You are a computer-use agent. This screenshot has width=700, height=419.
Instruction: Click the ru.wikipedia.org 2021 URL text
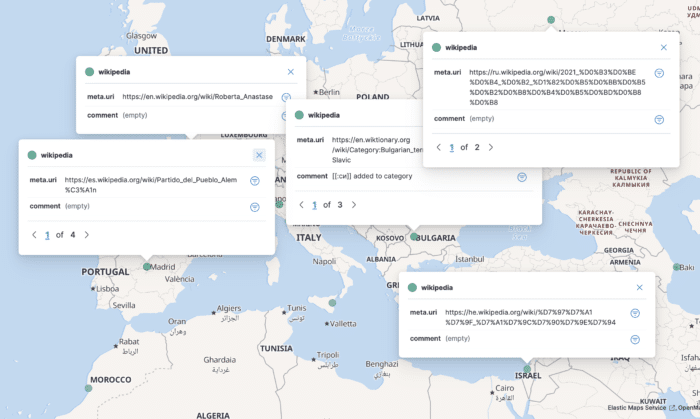click(x=557, y=87)
